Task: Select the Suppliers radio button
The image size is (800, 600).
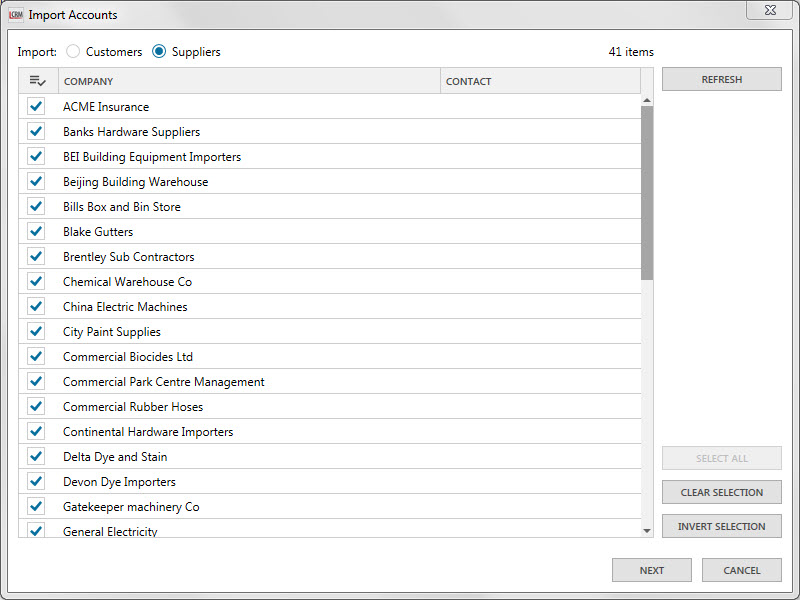Action: [159, 51]
